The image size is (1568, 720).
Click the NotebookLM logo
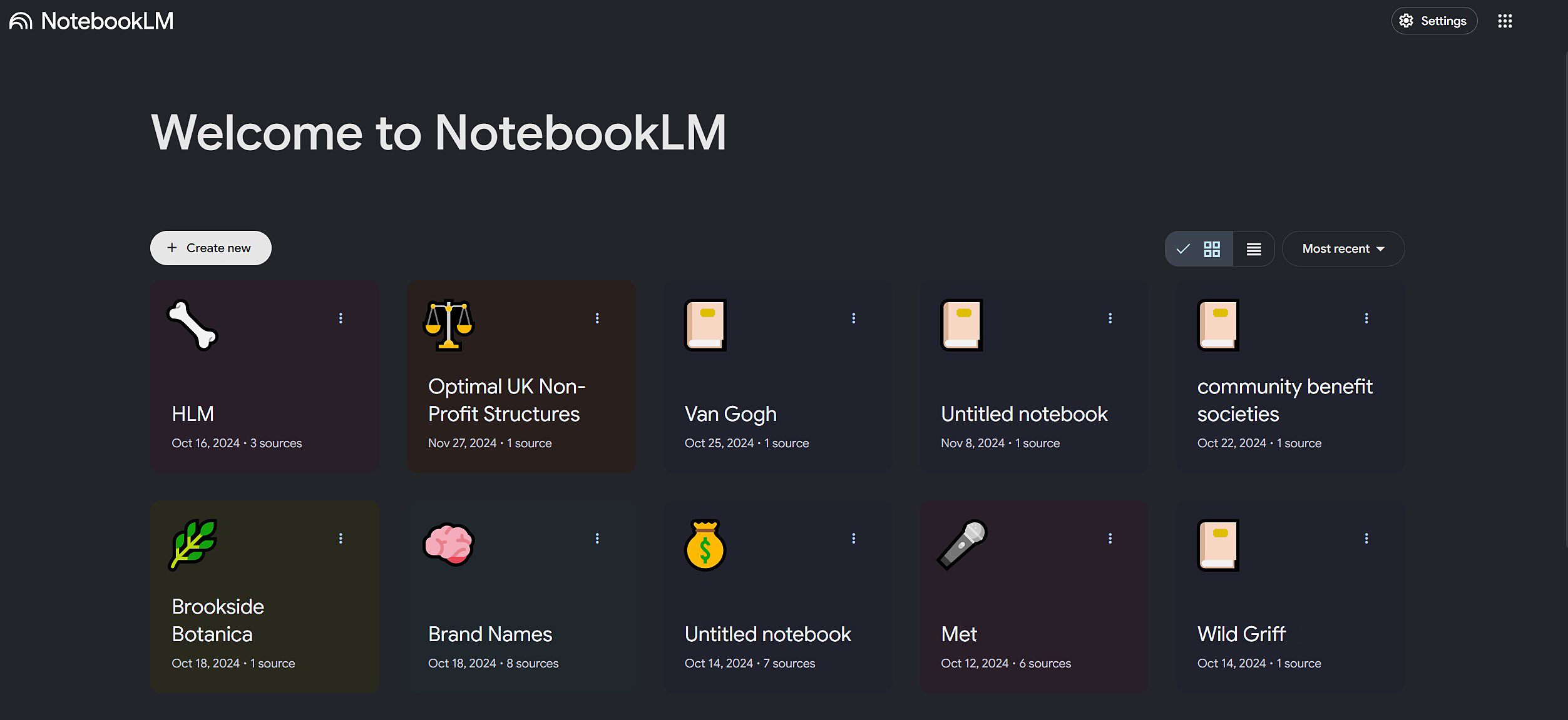pos(91,21)
